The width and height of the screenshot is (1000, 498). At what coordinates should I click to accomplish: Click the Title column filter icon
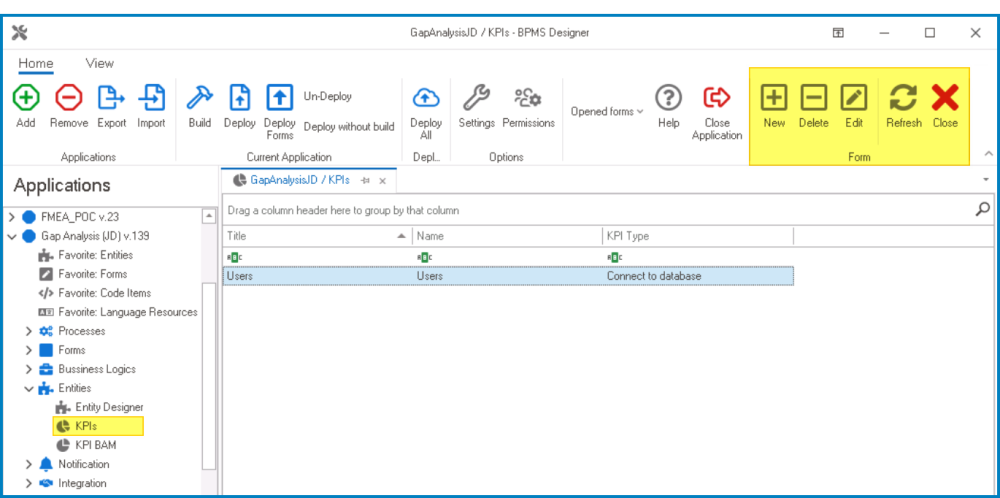(234, 257)
